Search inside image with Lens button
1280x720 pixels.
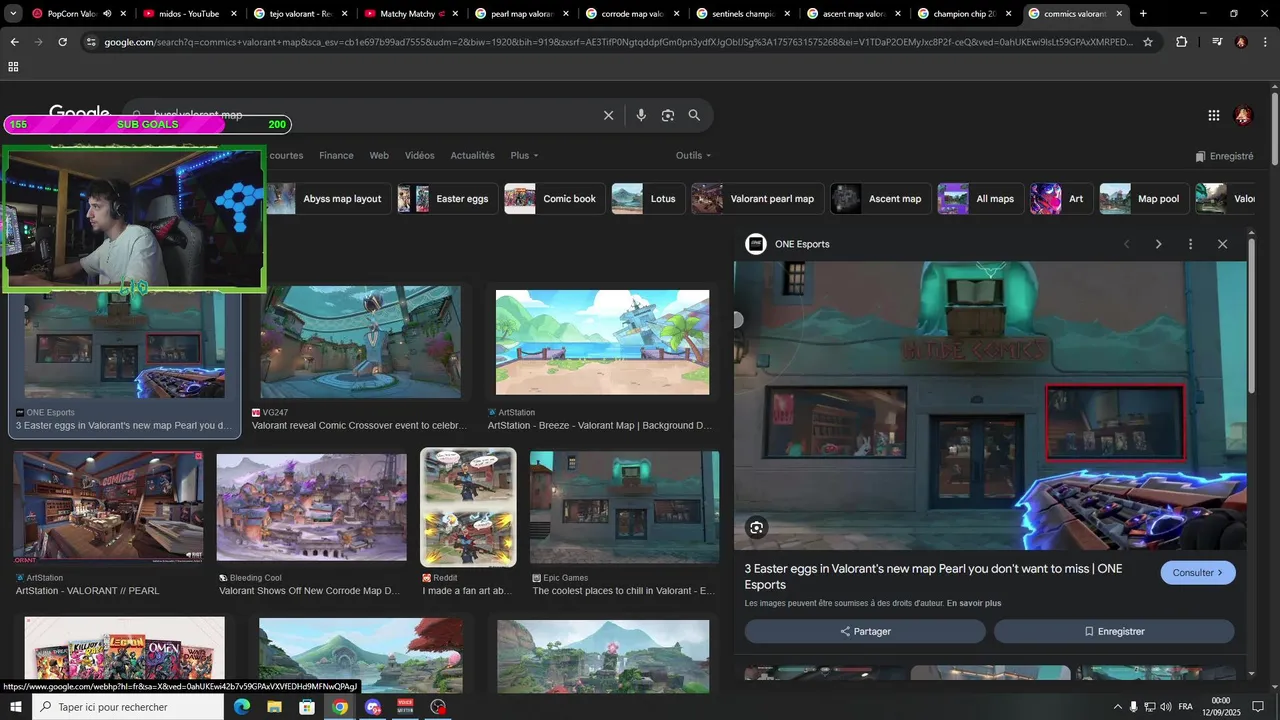pyautogui.click(x=757, y=527)
